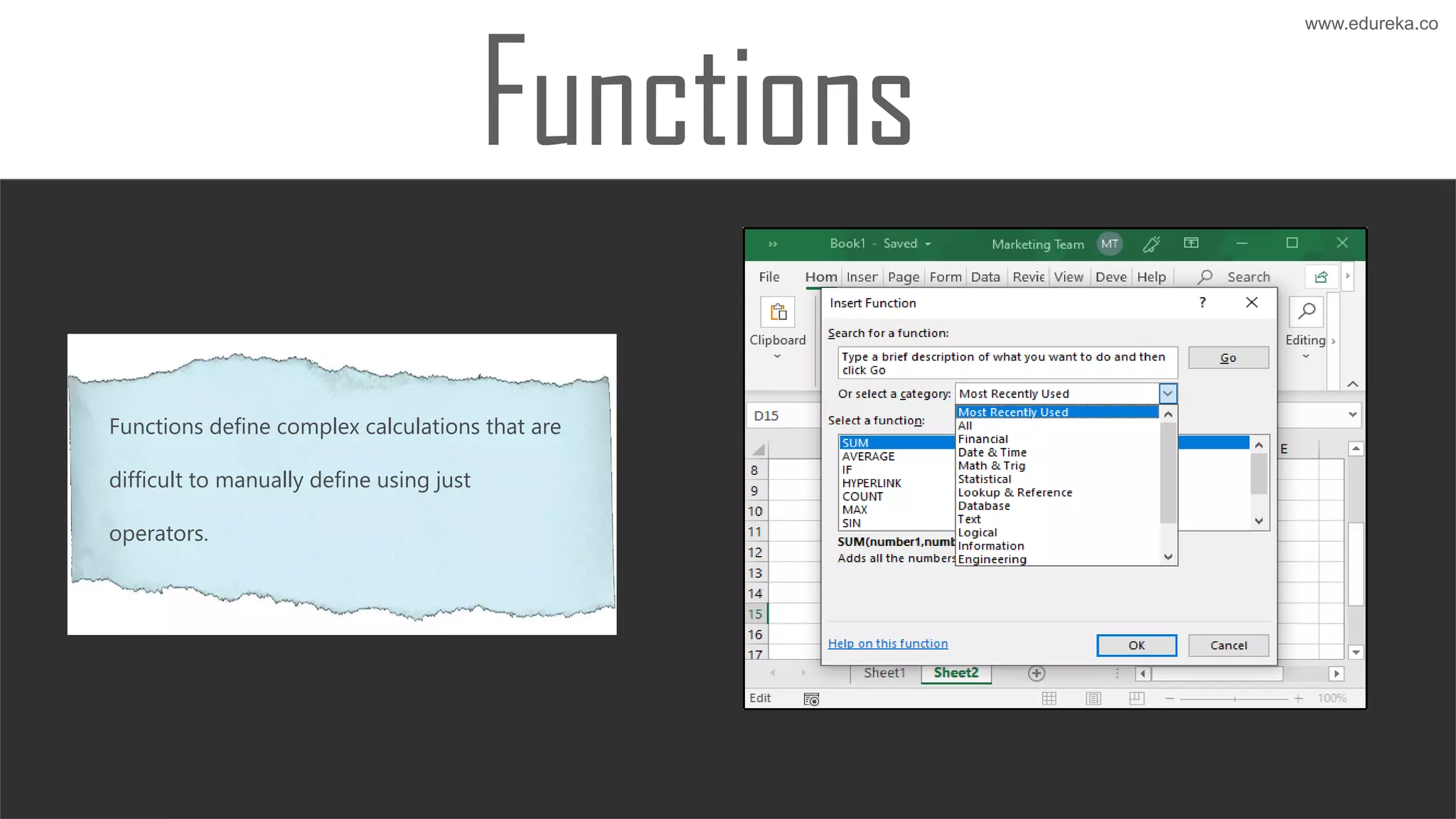Viewport: 1456px width, 819px height.
Task: Select the Sheet2 tab
Action: tap(956, 673)
